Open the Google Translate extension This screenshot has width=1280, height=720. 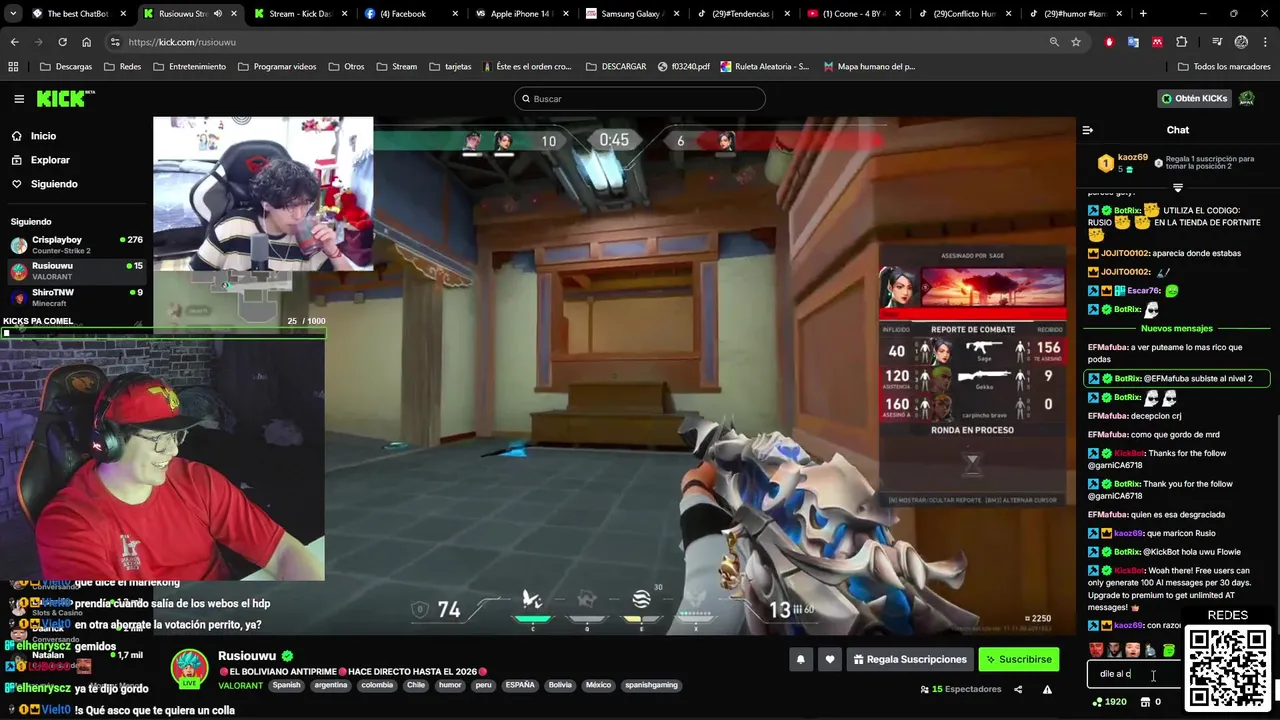pos(1133,42)
